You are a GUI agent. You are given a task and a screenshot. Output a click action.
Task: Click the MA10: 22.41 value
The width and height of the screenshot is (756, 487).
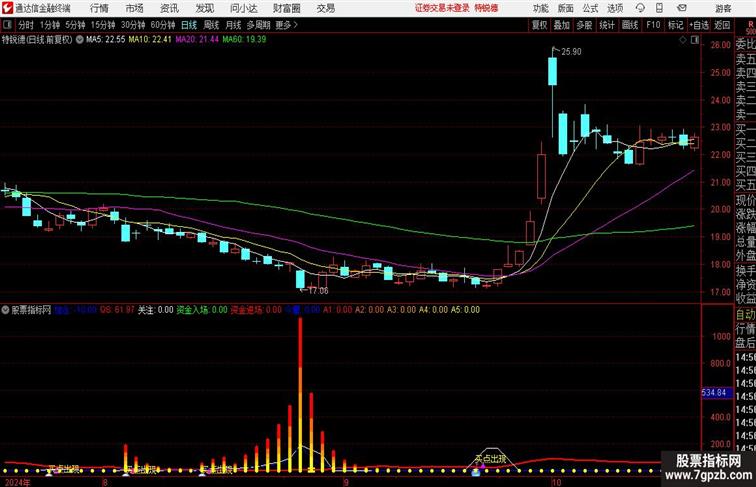[150, 40]
